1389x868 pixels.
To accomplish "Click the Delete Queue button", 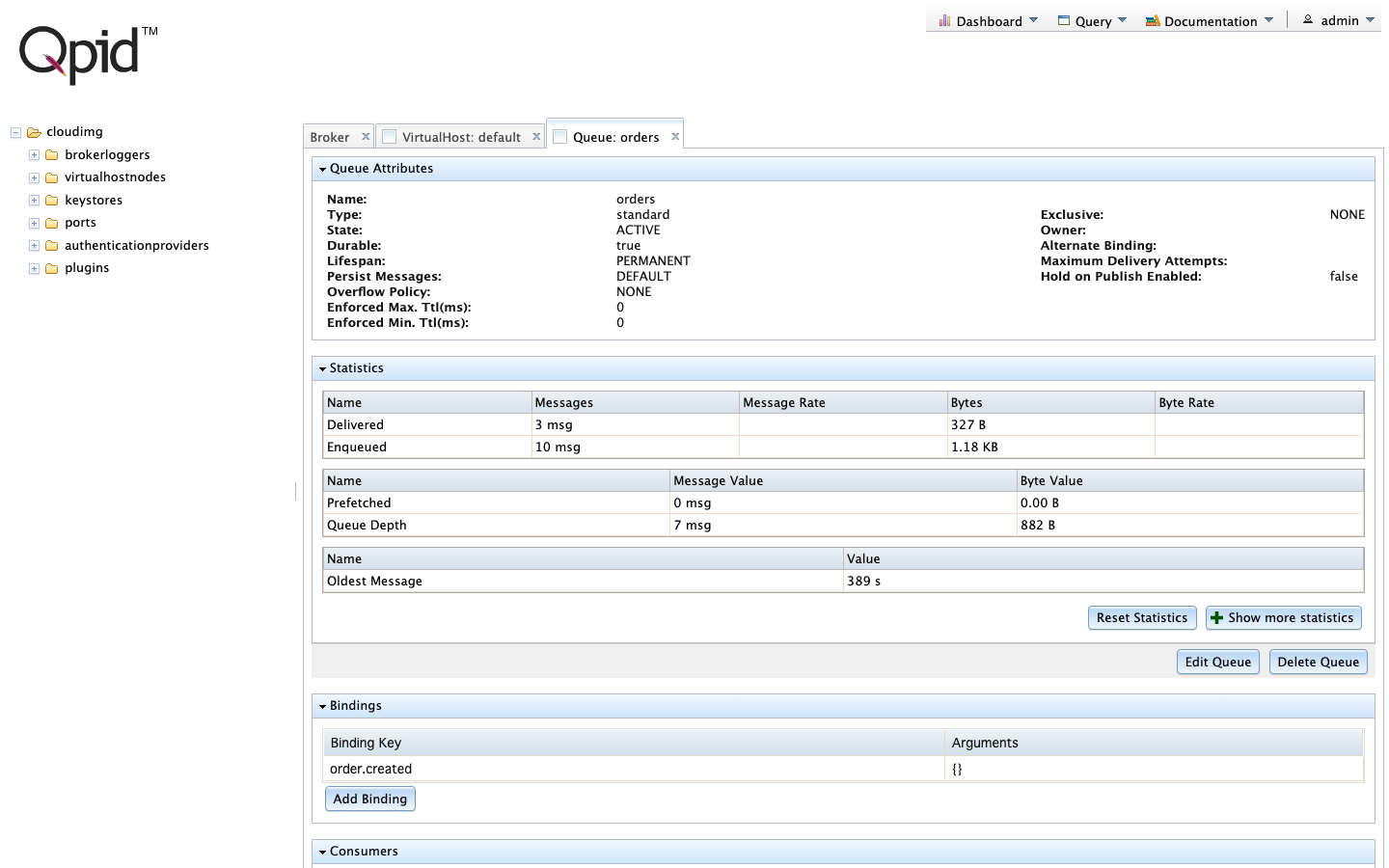I will pos(1318,662).
